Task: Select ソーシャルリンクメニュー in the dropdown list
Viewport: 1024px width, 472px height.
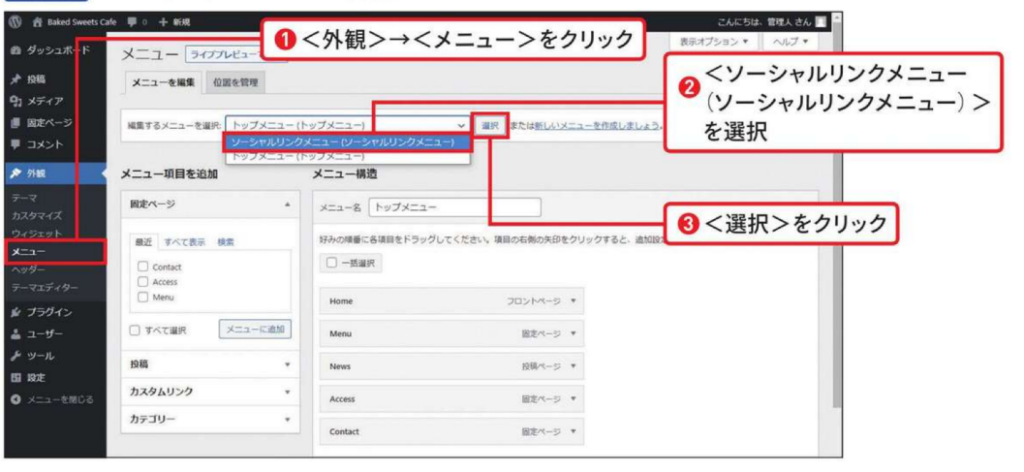Action: (345, 142)
